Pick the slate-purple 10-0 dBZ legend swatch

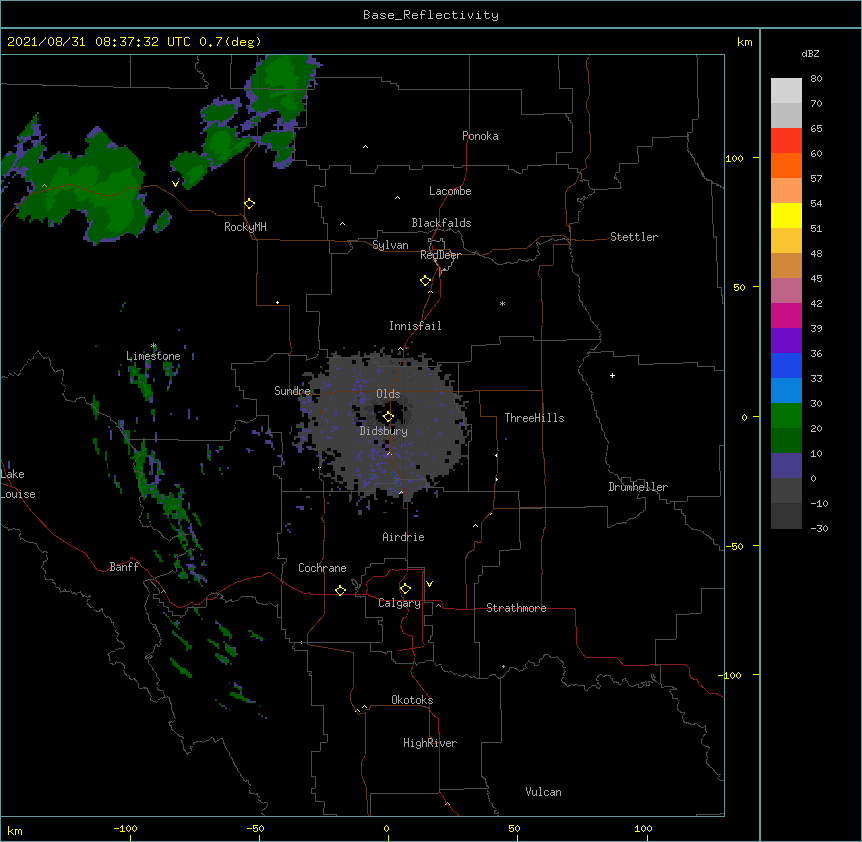(x=786, y=466)
